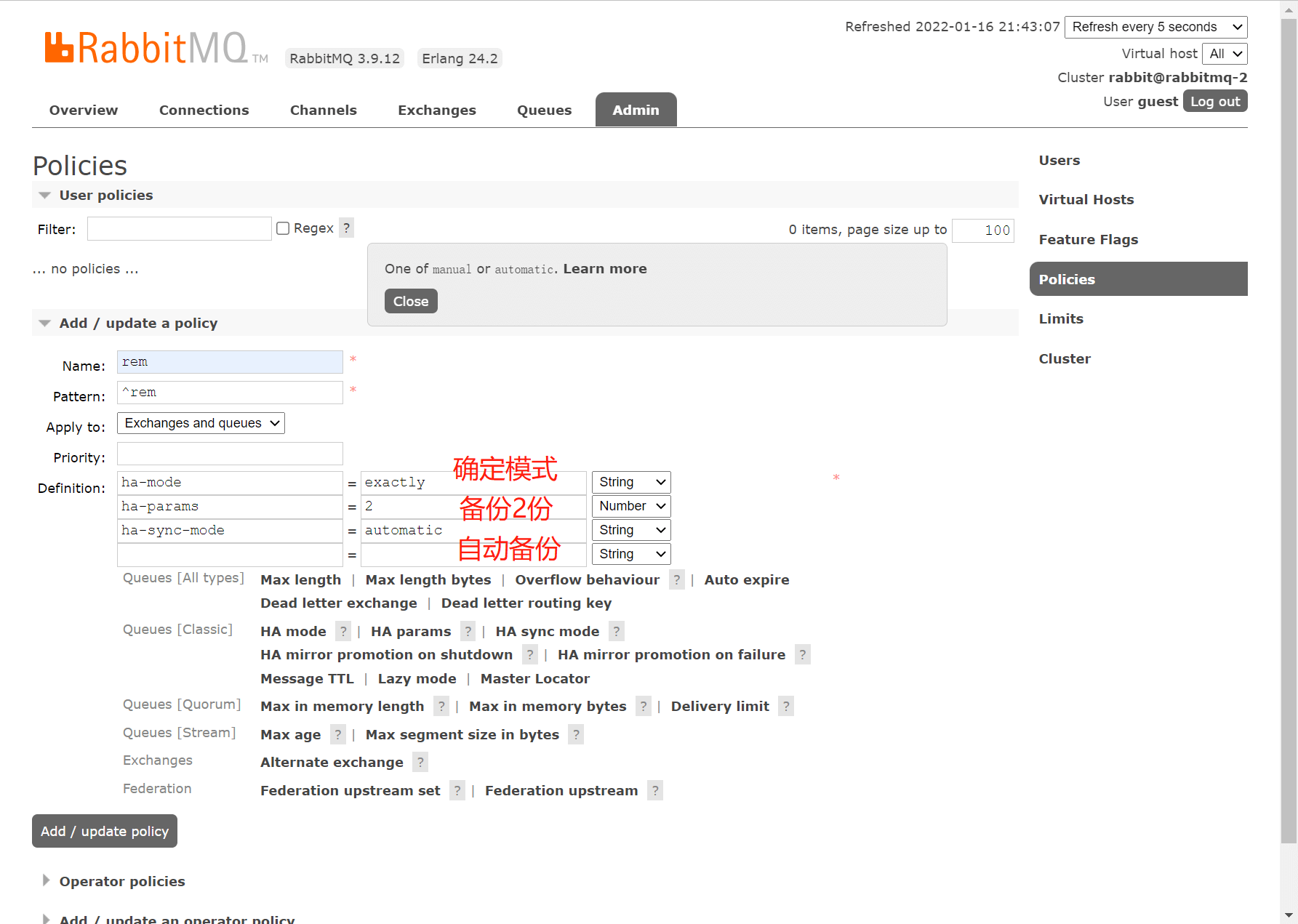Follow the Learn more link

tap(605, 268)
